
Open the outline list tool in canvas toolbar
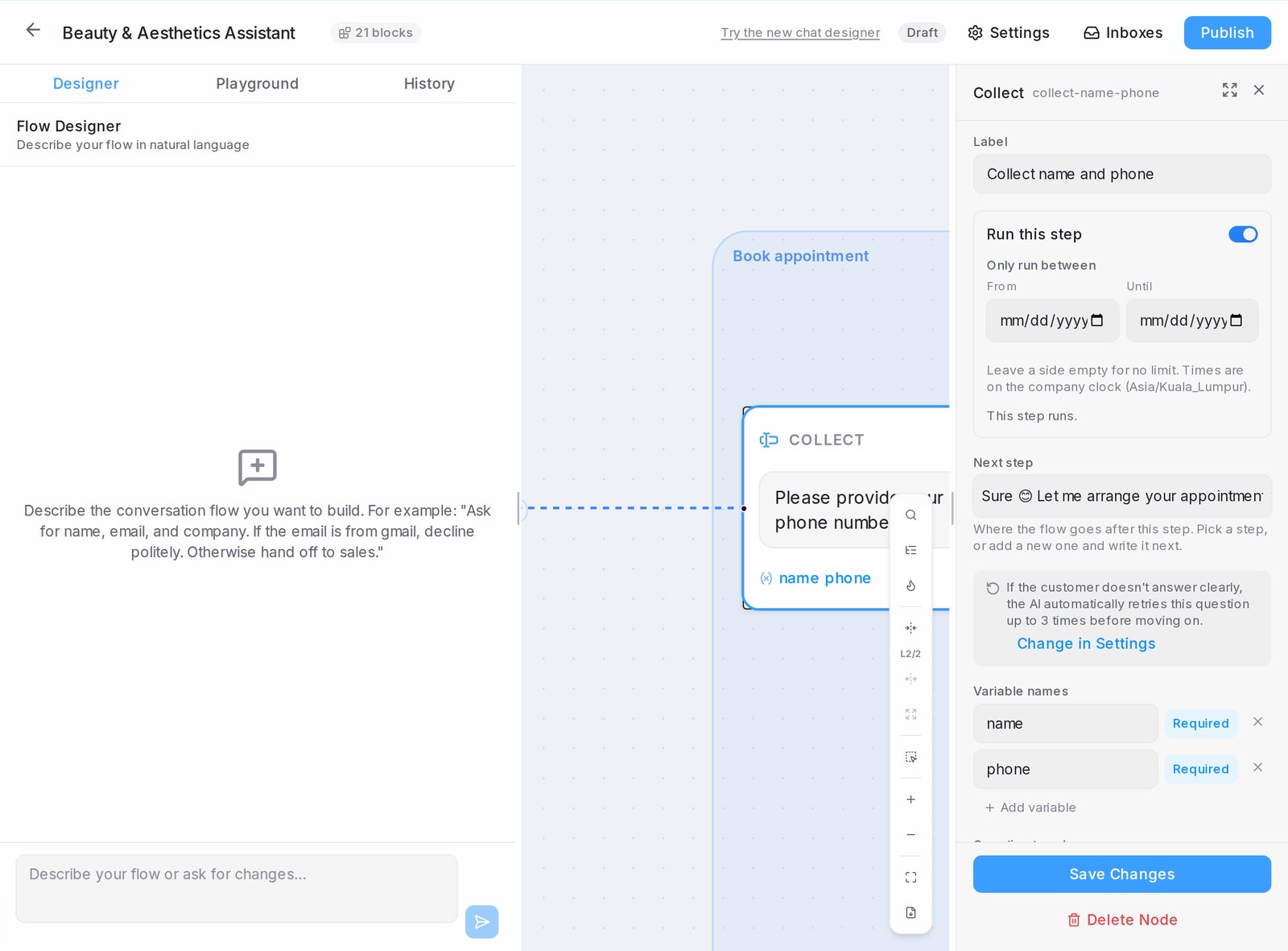click(x=910, y=550)
